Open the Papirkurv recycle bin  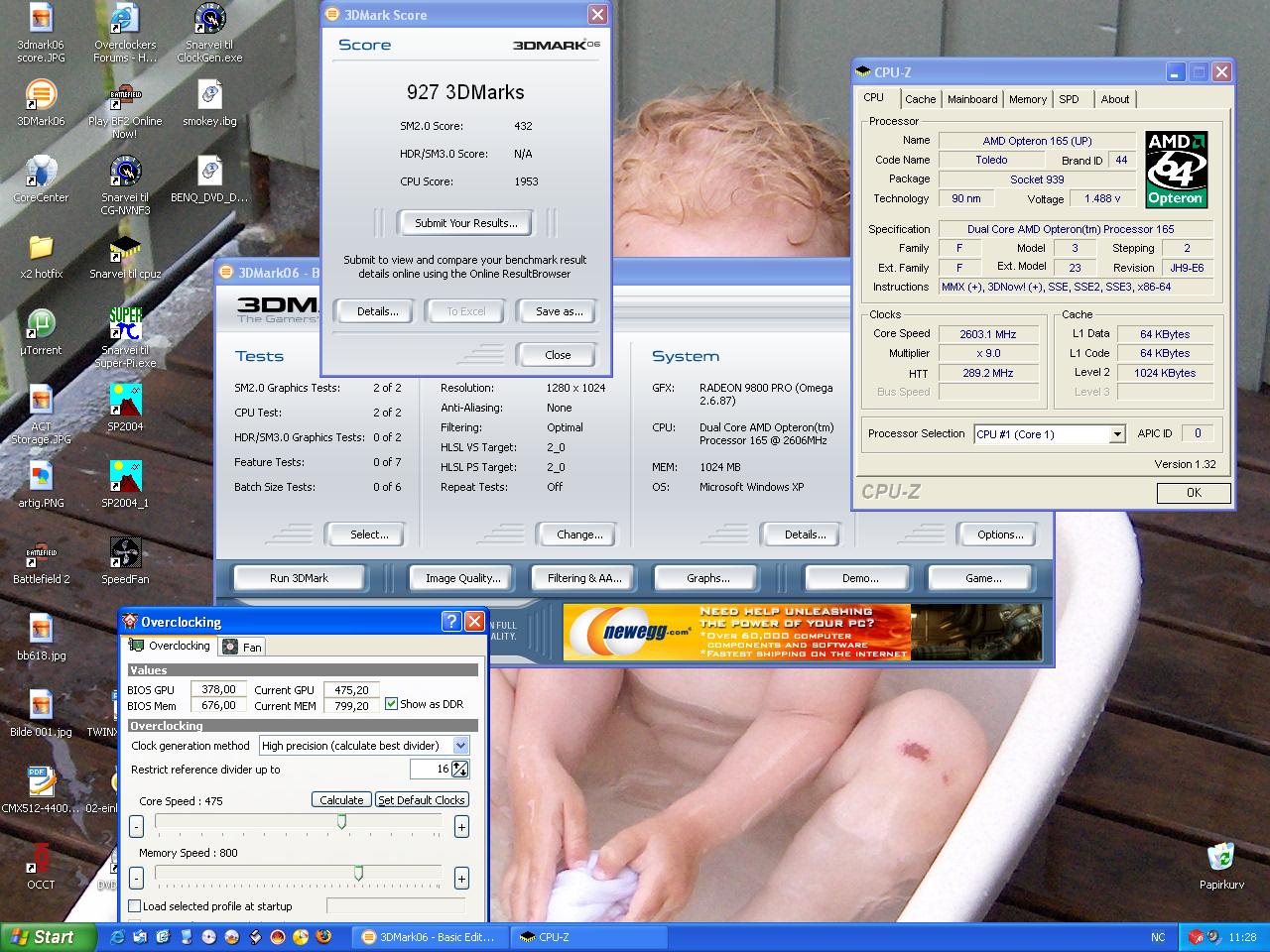1221,867
